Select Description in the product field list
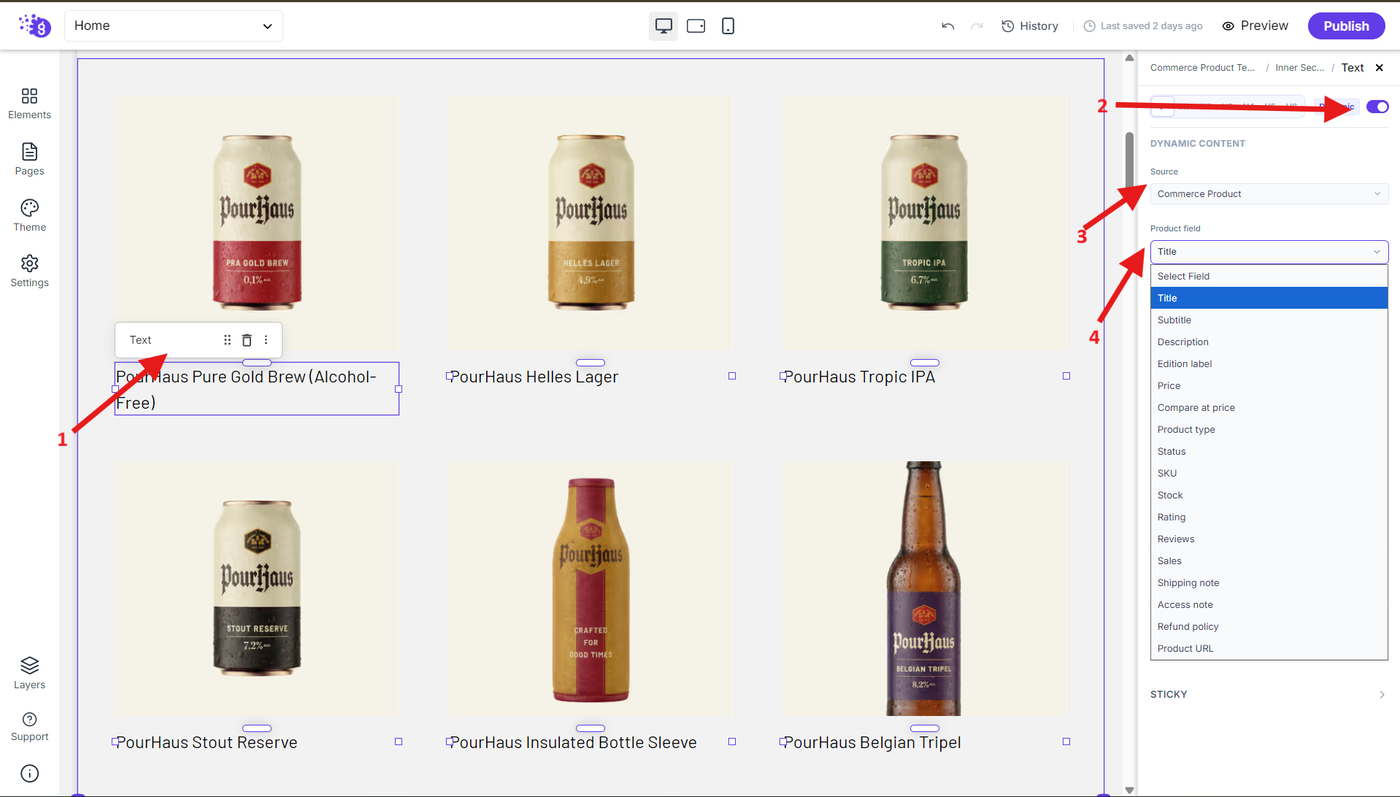1400x797 pixels. click(x=1269, y=342)
